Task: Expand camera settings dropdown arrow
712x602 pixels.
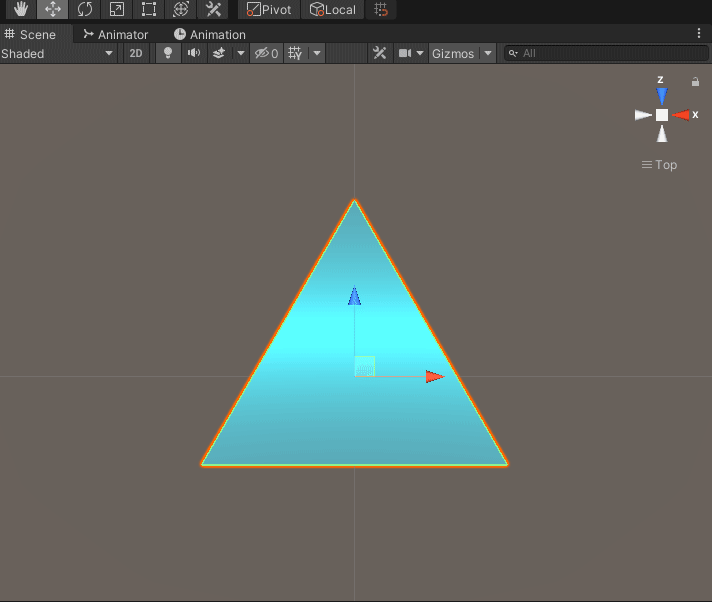Action: pos(420,54)
